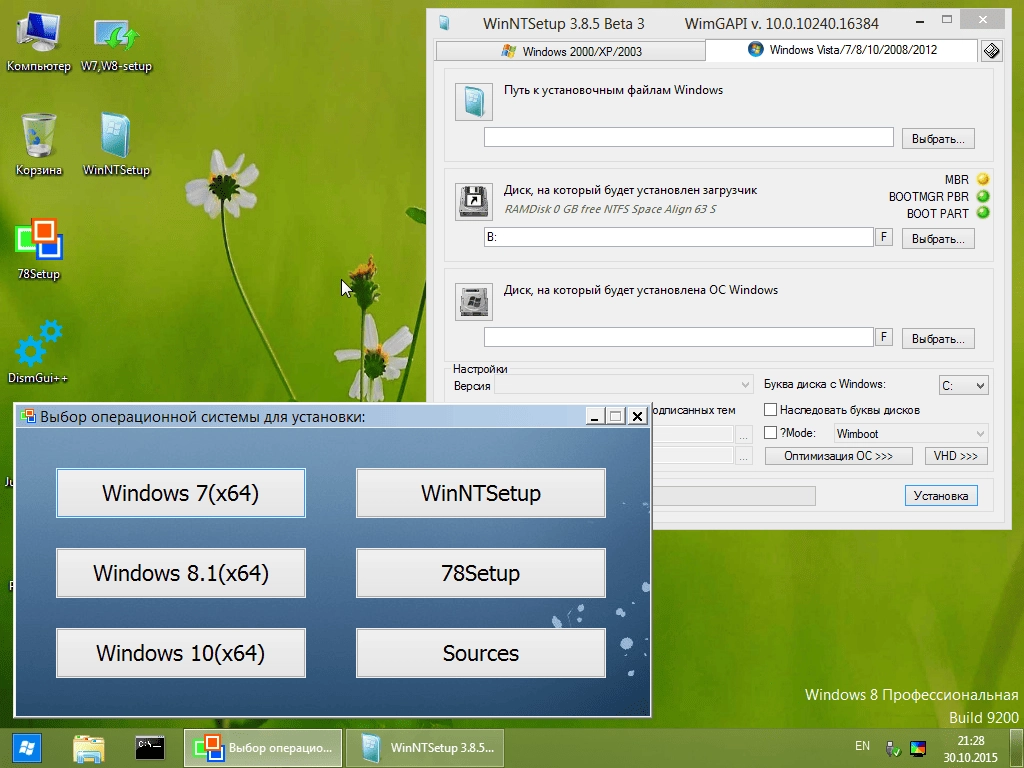Click Выбрать for installation files path
This screenshot has height=768, width=1024.
click(x=938, y=138)
